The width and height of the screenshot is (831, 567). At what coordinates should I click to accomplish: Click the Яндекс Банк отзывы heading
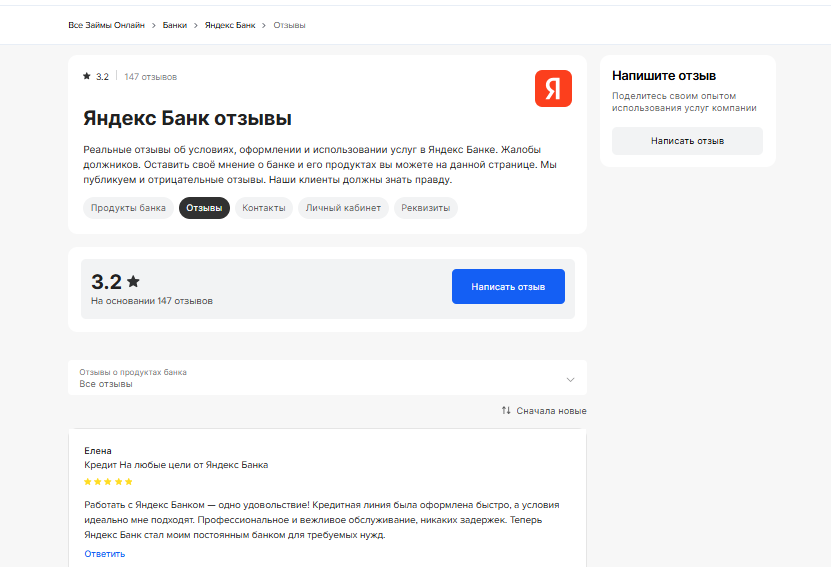point(187,118)
